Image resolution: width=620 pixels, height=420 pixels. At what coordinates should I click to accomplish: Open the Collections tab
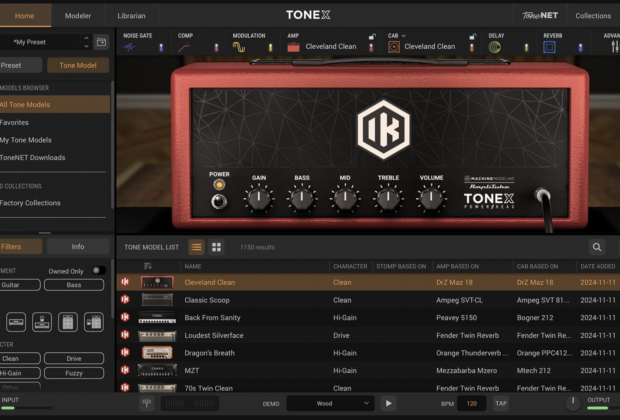point(593,16)
